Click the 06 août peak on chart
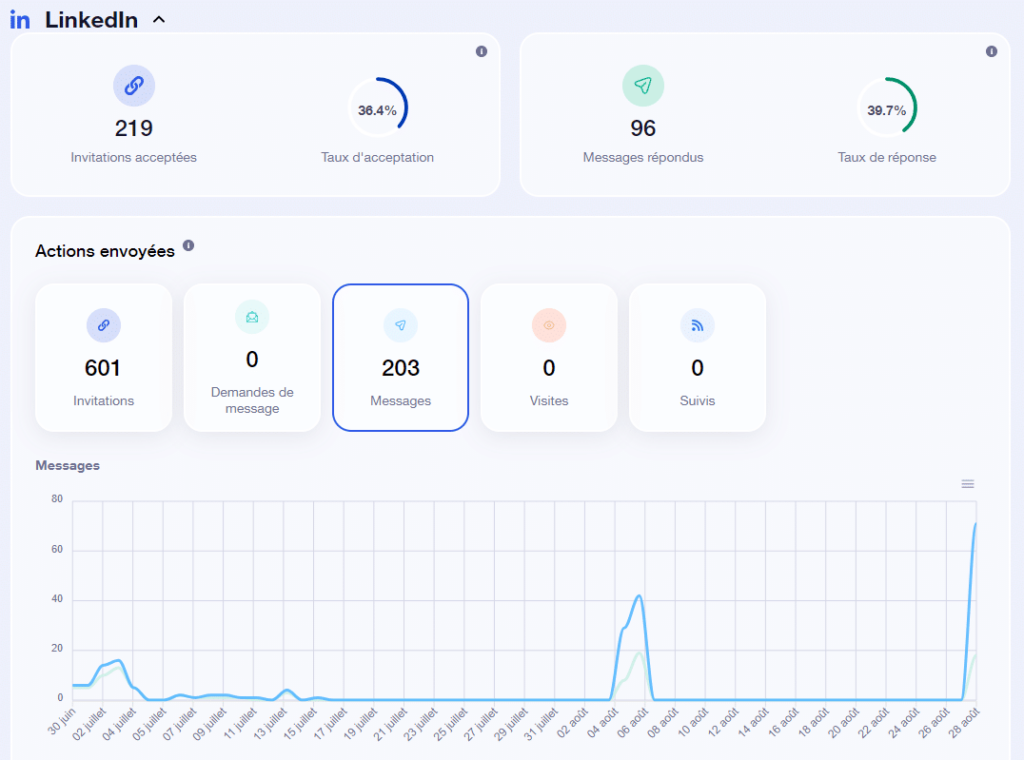Screen dimensions: 1024x760 638,597
